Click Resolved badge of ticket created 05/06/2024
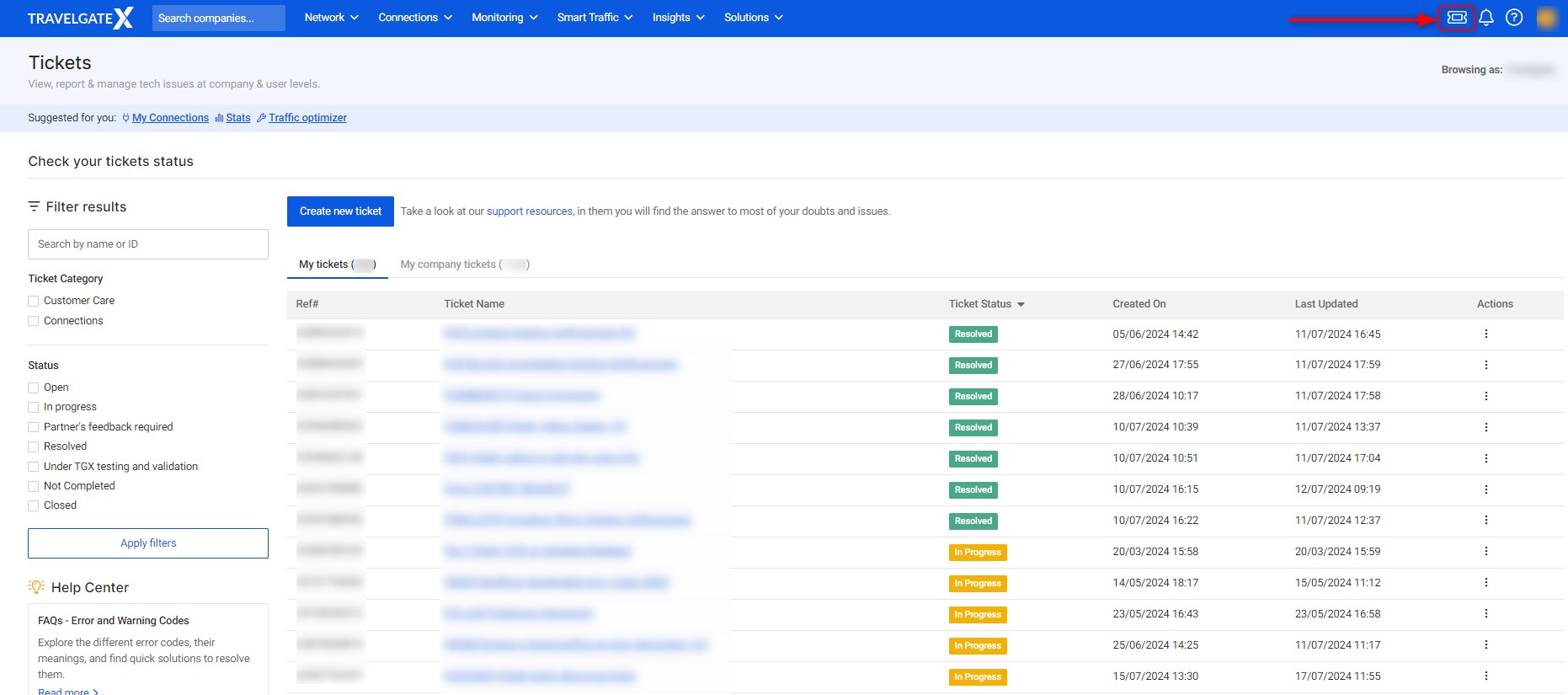Image resolution: width=1568 pixels, height=695 pixels. point(973,334)
